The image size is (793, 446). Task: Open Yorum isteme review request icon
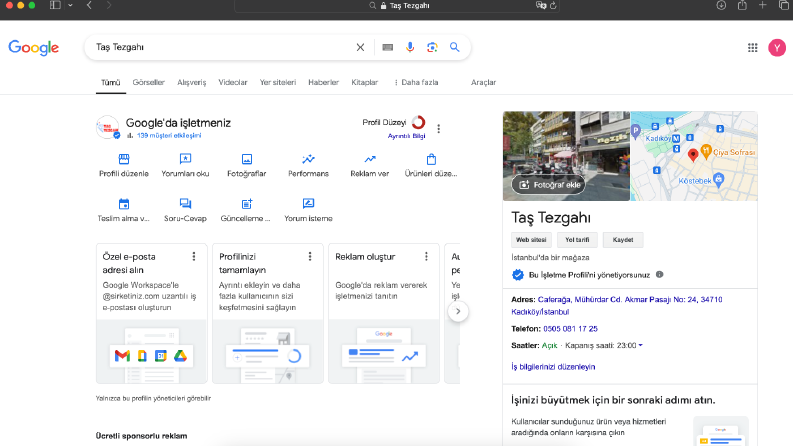309,204
